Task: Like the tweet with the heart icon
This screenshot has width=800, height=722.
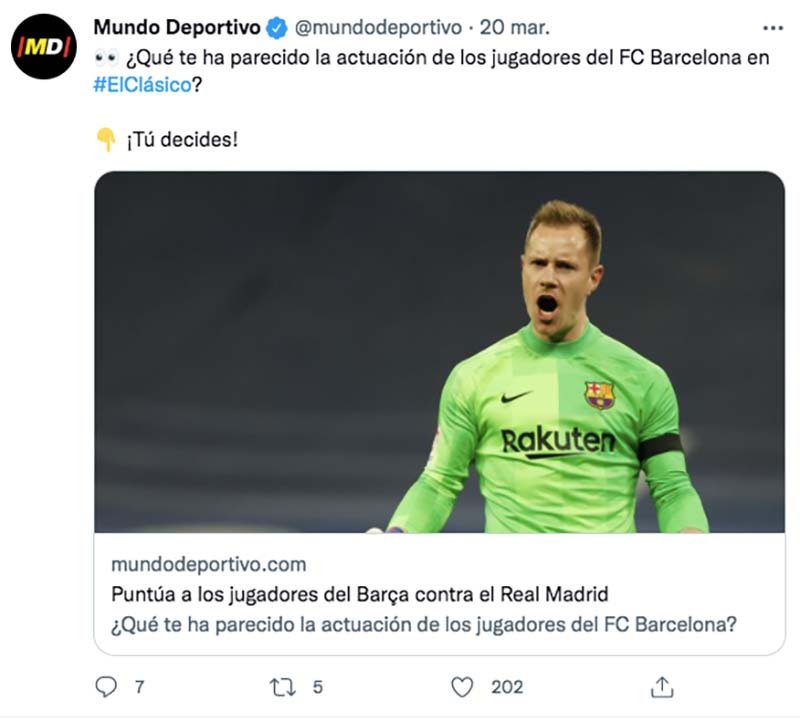Action: pyautogui.click(x=461, y=687)
